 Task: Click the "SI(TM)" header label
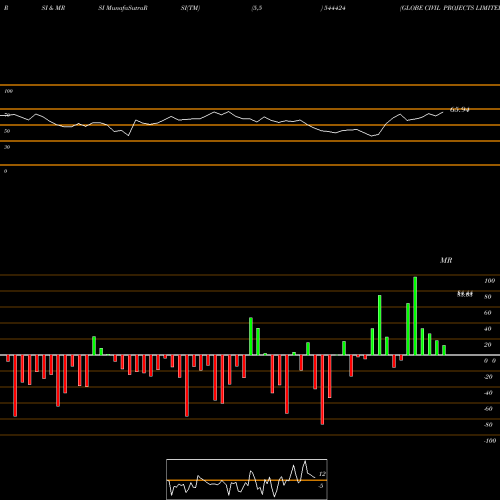[190, 8]
